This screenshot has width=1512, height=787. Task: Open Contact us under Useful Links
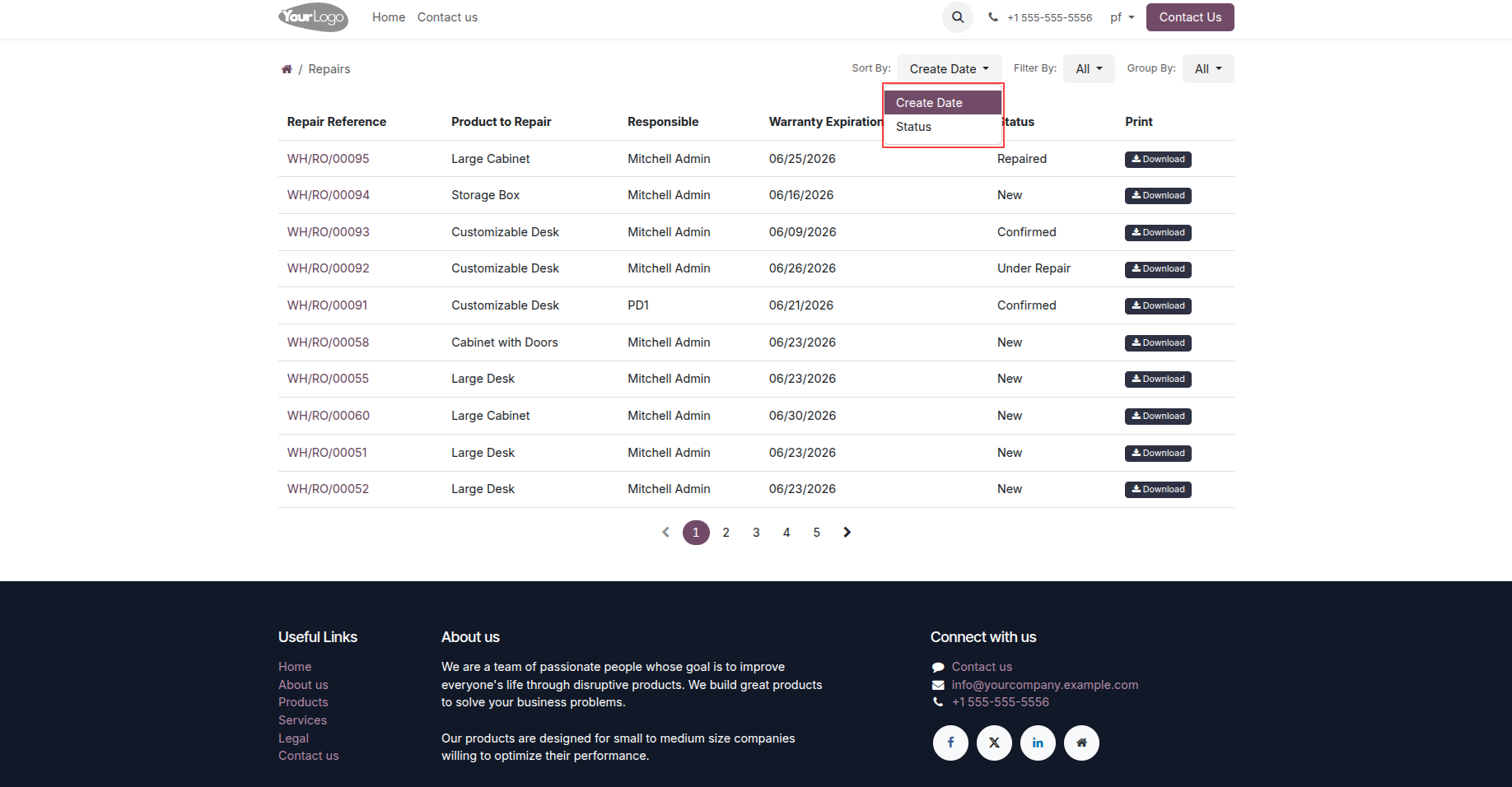point(308,756)
